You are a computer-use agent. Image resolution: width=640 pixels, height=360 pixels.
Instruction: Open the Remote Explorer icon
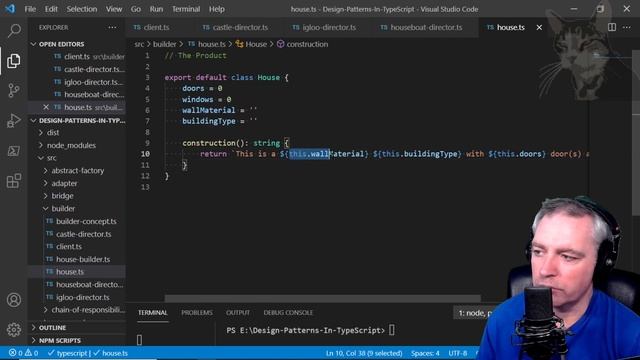tap(14, 151)
